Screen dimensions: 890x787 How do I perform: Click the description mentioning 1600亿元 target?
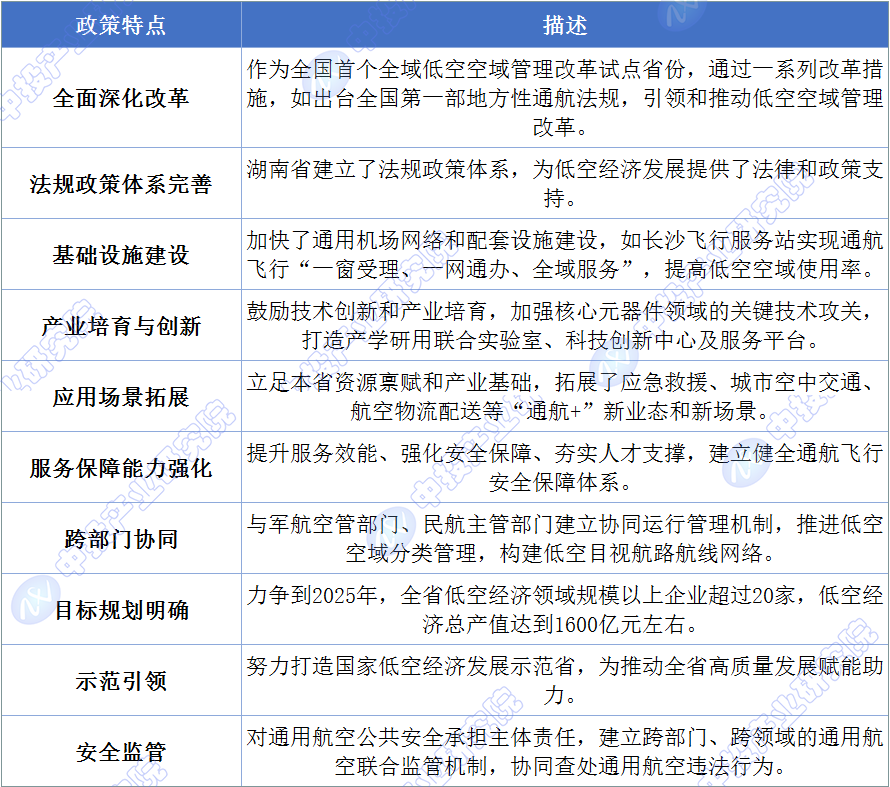click(x=565, y=610)
